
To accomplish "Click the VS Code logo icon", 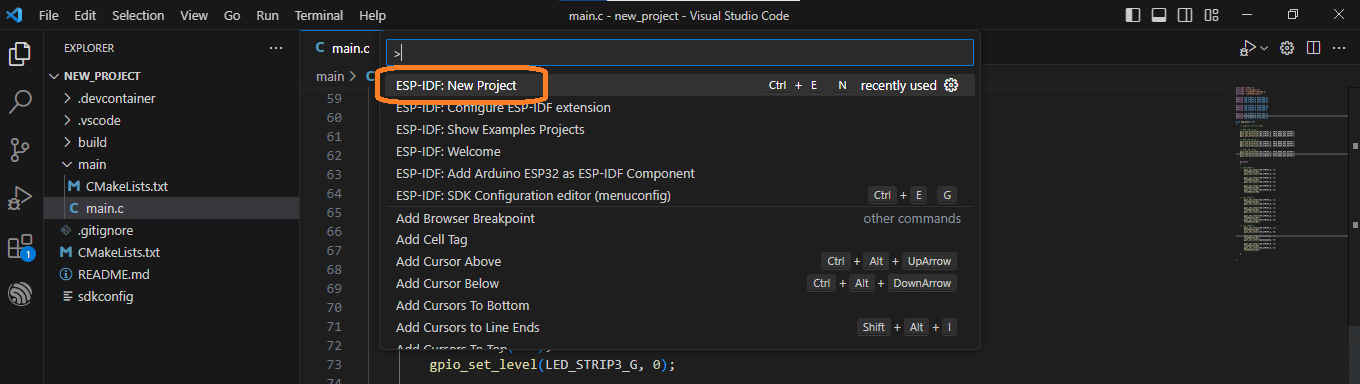I will (x=14, y=15).
